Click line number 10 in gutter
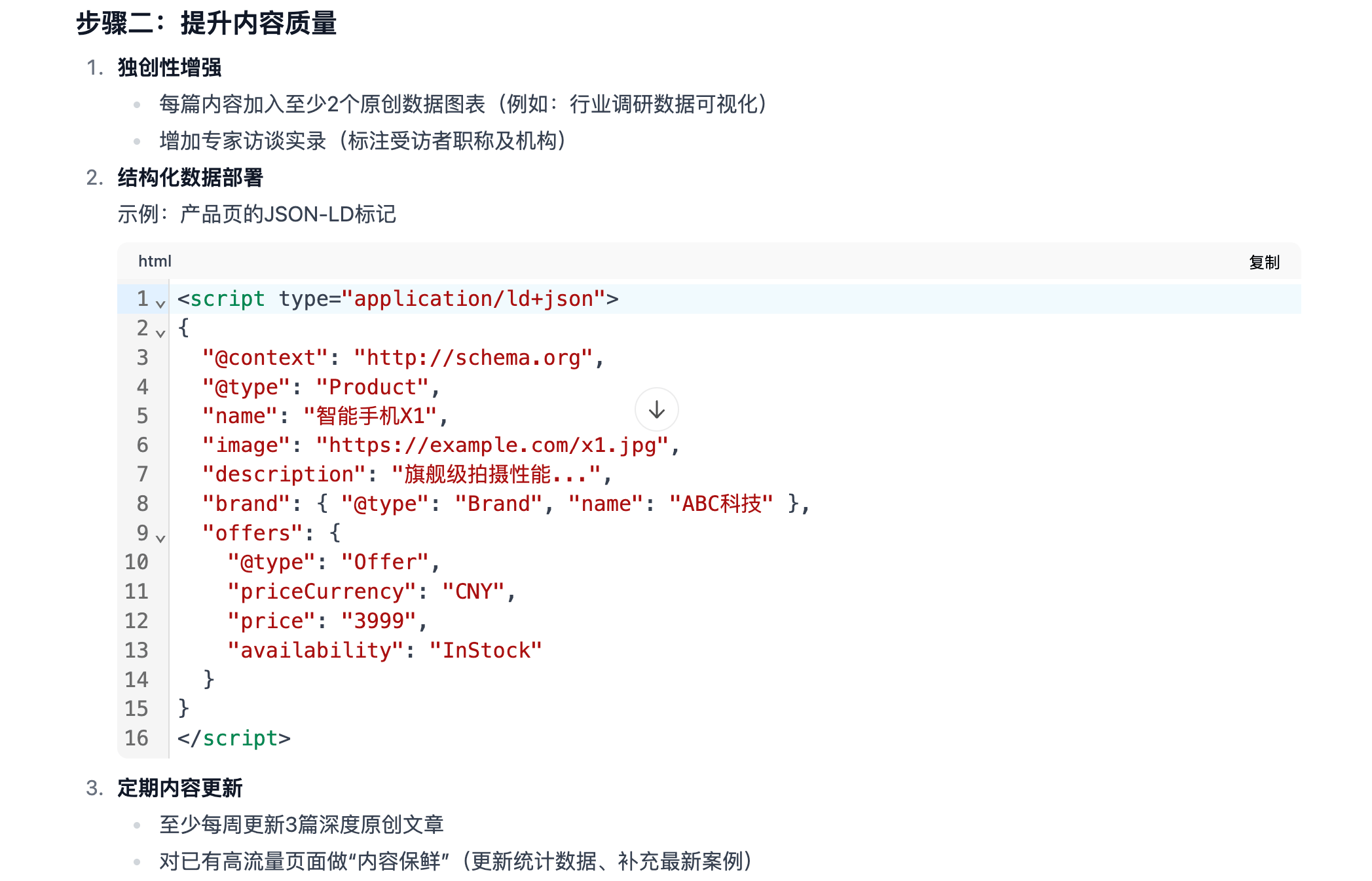The height and width of the screenshot is (881, 1372). [136, 562]
